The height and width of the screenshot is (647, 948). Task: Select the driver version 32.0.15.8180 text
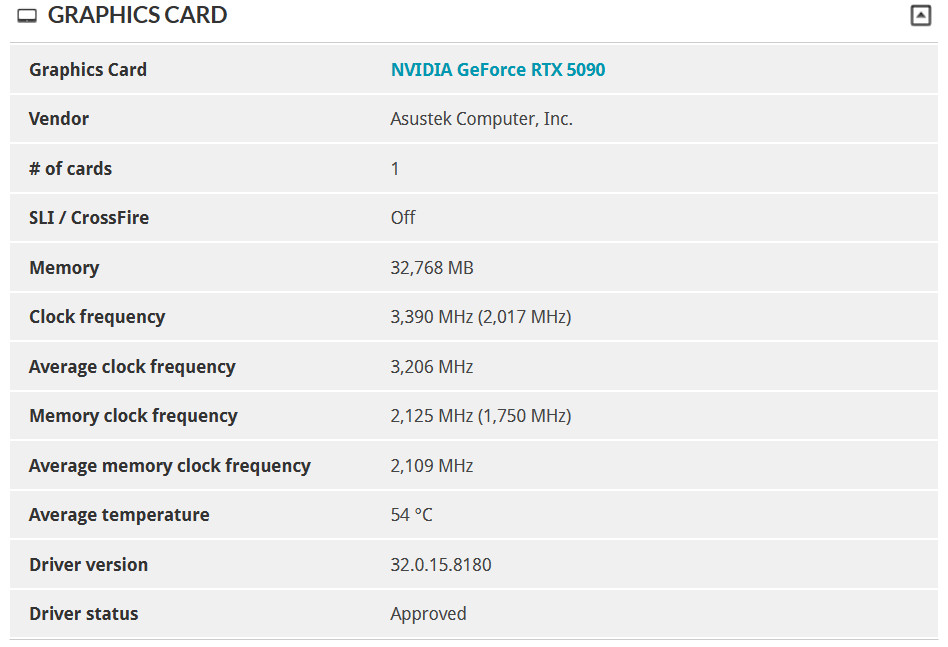pyautogui.click(x=441, y=565)
